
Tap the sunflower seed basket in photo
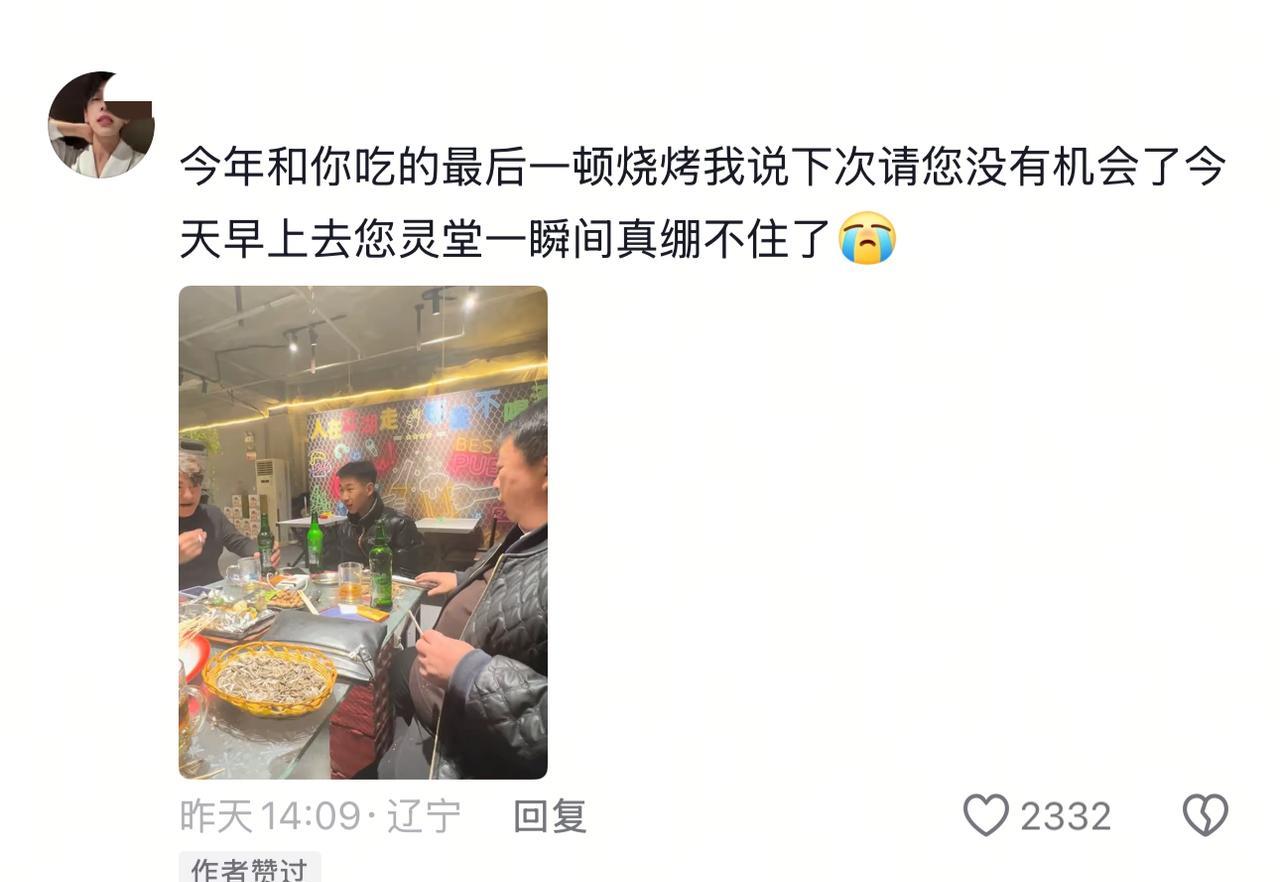pos(269,679)
